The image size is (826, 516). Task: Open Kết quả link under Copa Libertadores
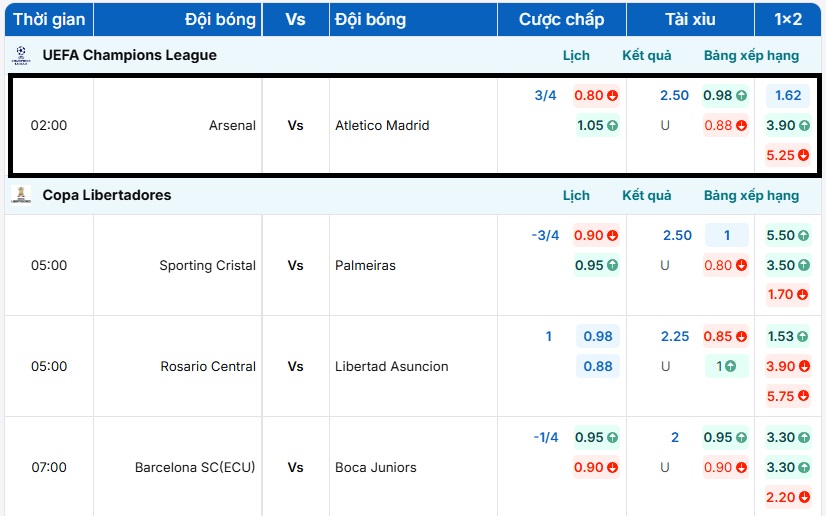click(647, 195)
